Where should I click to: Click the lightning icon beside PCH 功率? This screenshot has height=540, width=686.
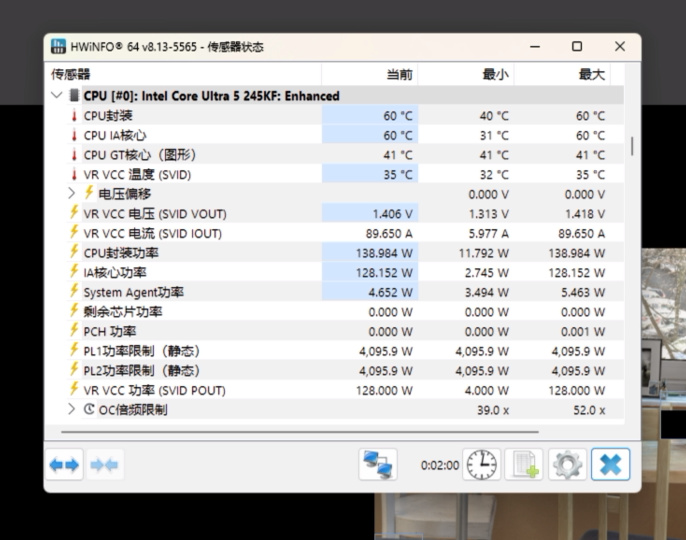tap(74, 330)
